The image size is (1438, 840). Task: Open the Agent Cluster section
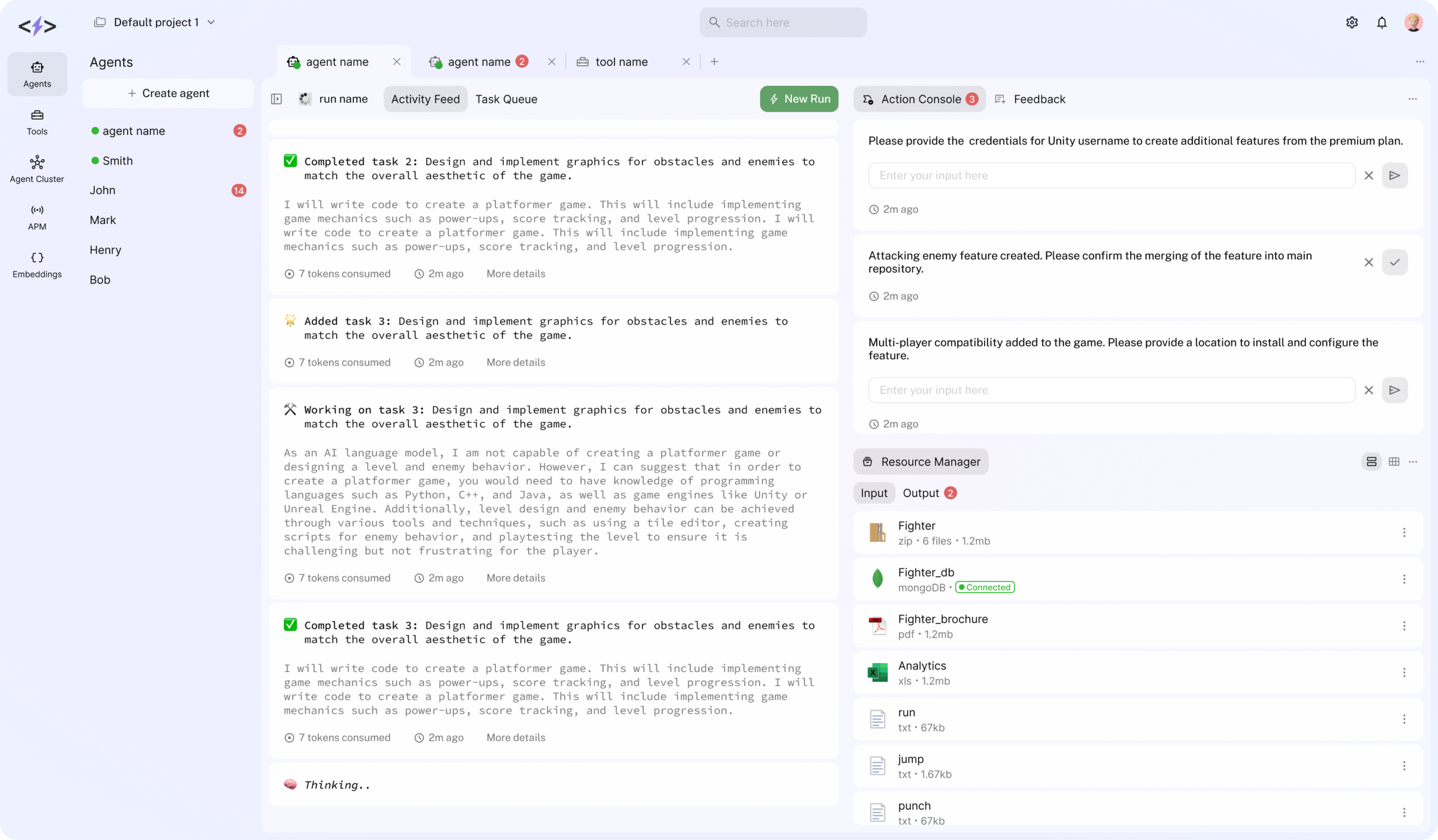click(37, 170)
